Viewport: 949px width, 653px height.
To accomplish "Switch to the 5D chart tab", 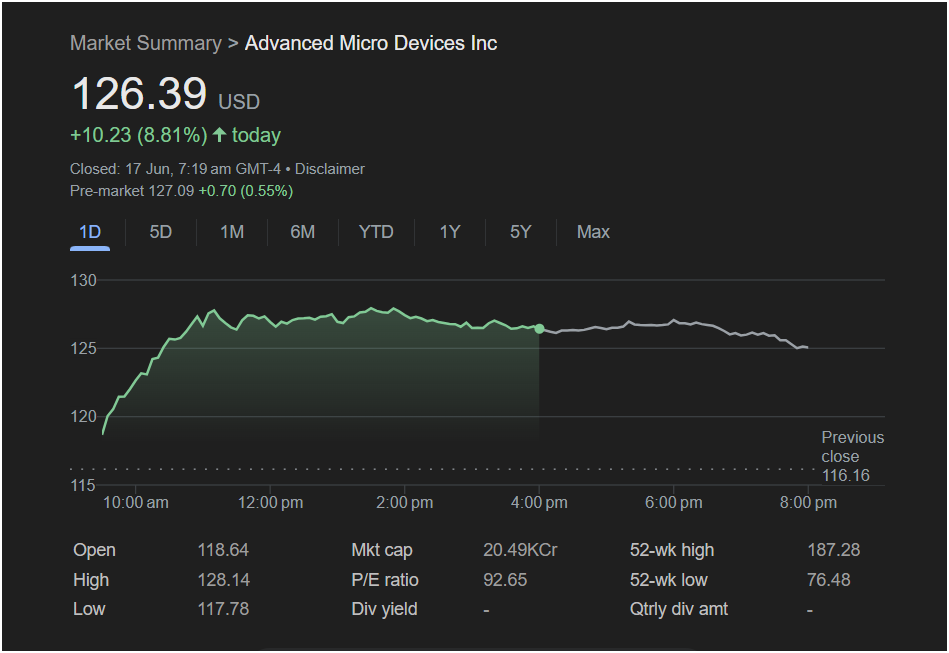I will coord(160,232).
